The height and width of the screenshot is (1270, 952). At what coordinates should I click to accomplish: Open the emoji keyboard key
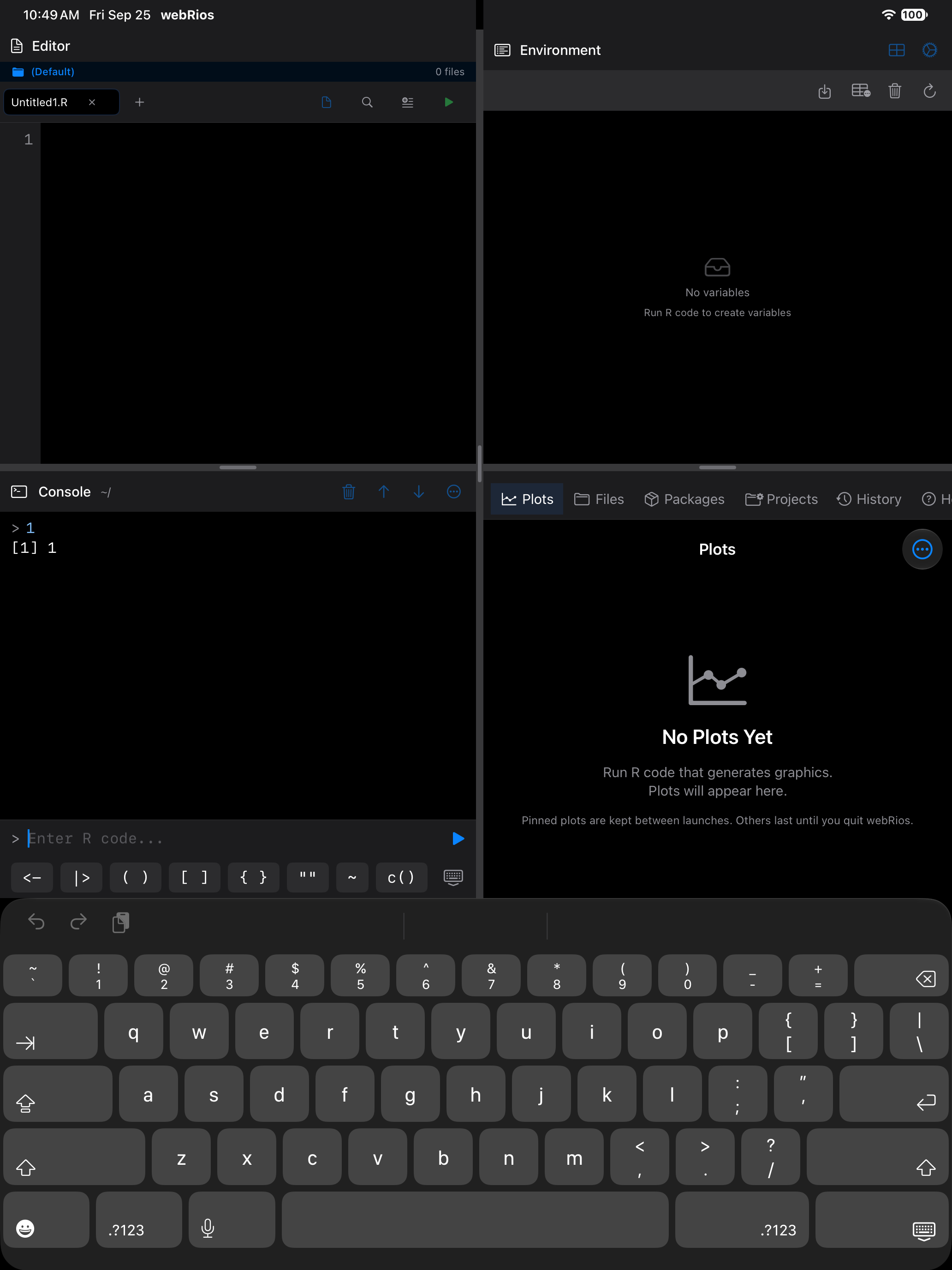tap(46, 1220)
